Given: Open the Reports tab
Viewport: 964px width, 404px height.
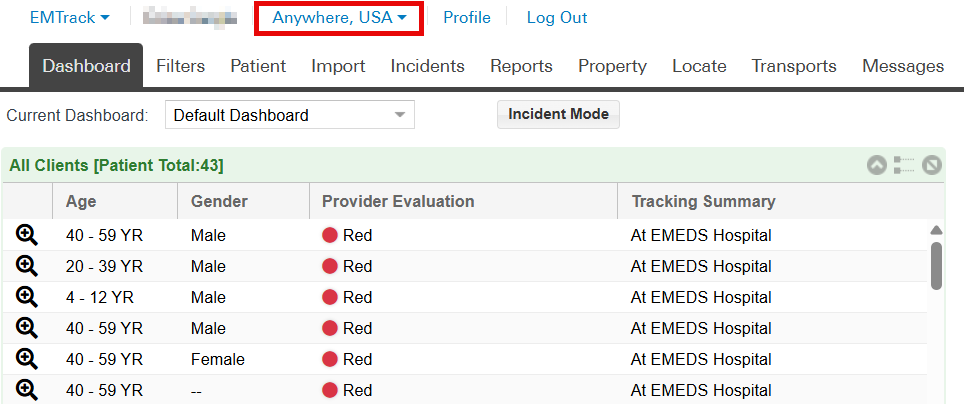Looking at the screenshot, I should pos(521,66).
